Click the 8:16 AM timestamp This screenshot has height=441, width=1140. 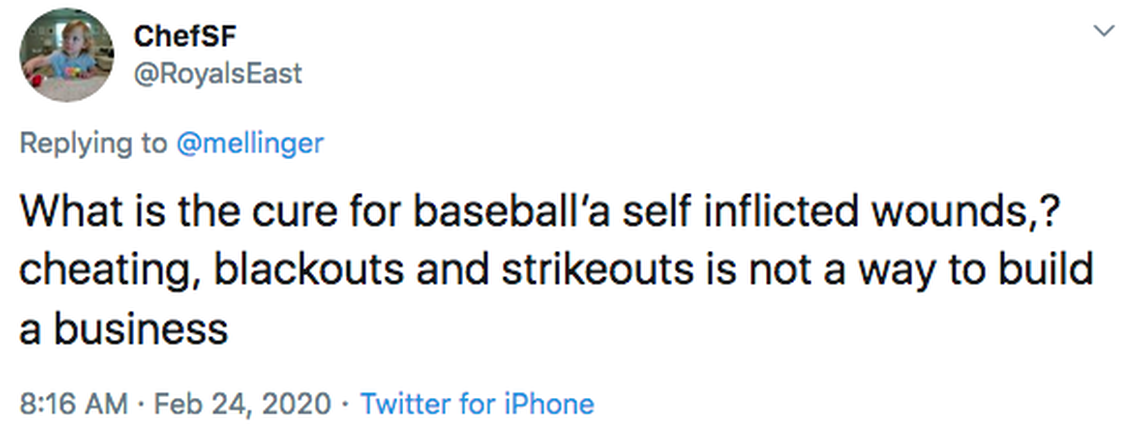coord(74,404)
